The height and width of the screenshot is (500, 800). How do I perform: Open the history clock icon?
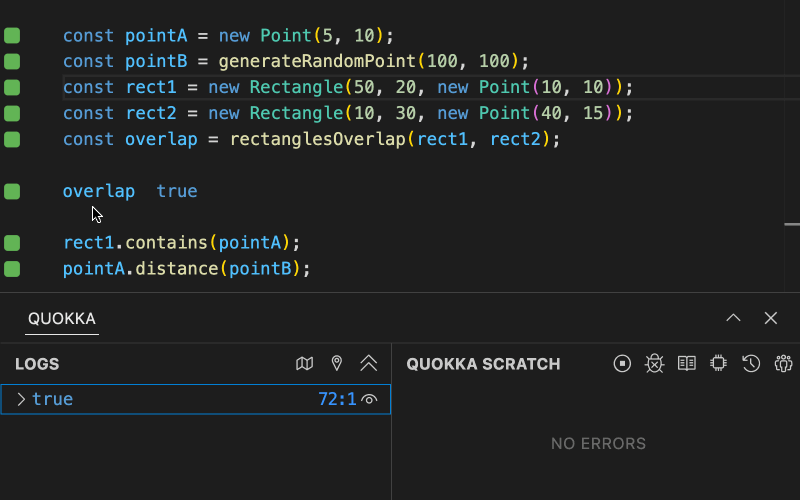tap(751, 364)
